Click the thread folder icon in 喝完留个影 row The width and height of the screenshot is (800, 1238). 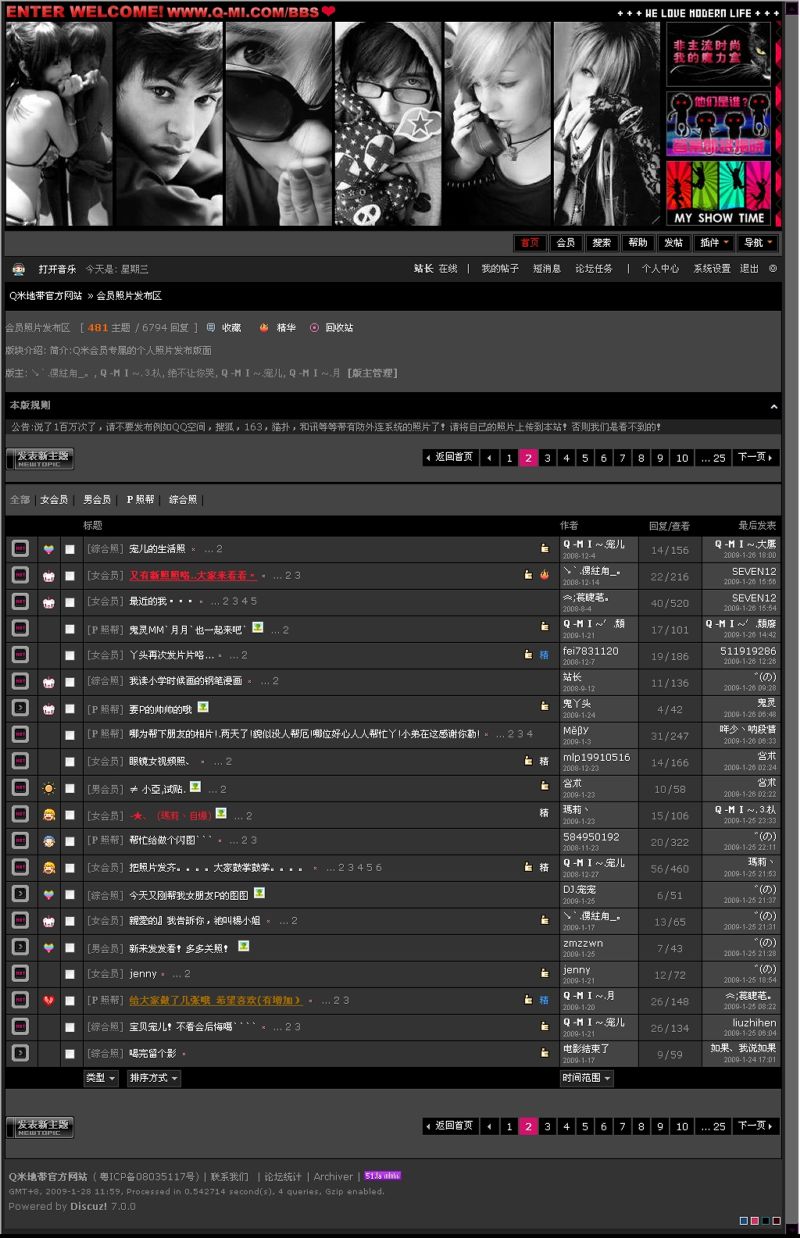tap(20, 1052)
